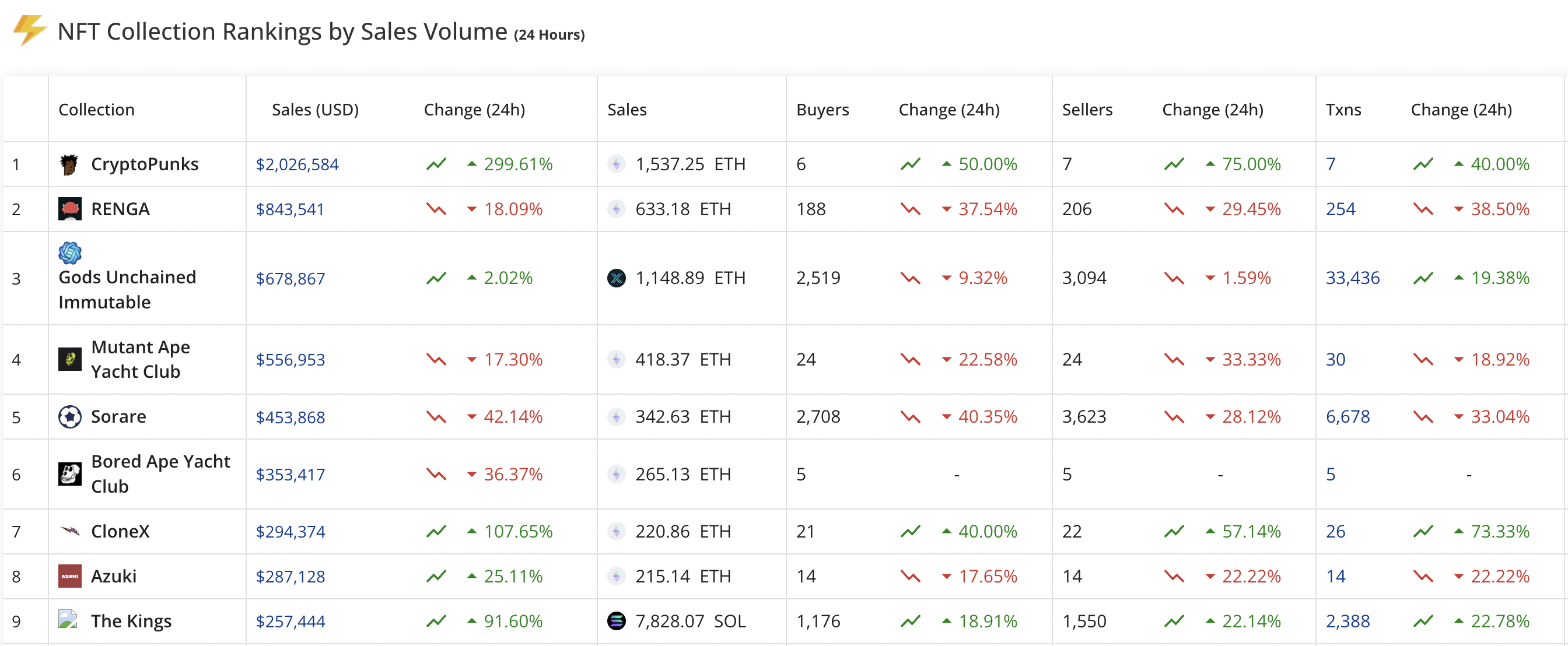
Task: Click the CloneX collection icon
Action: point(69,531)
